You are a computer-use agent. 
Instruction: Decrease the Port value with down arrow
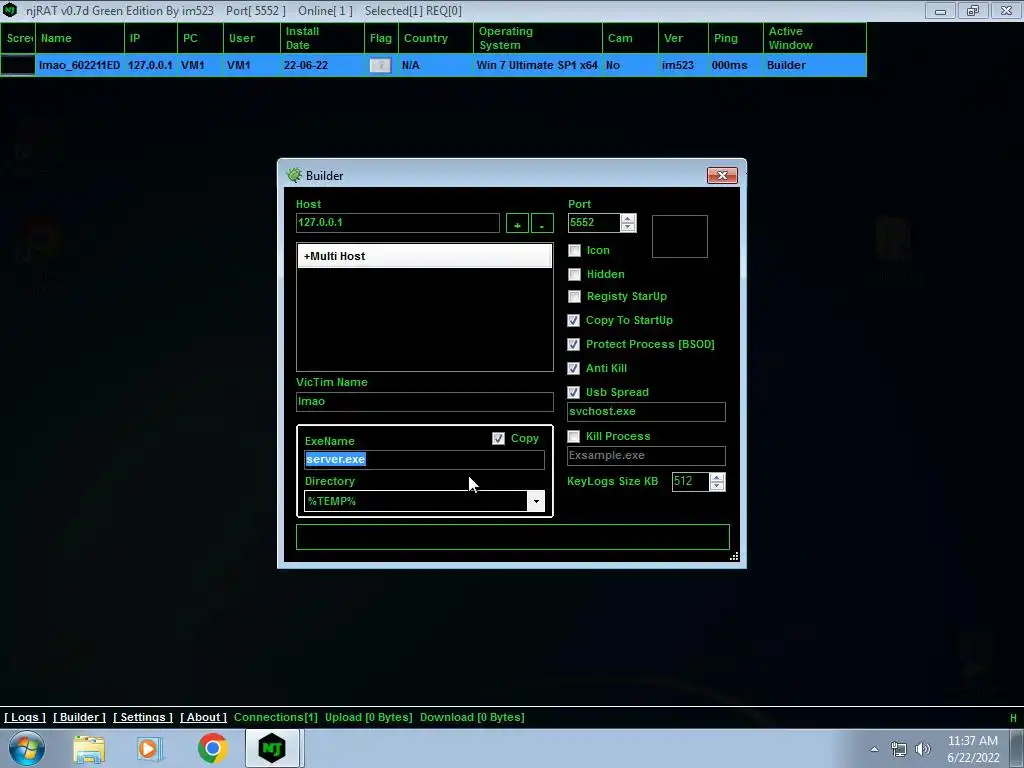pyautogui.click(x=628, y=227)
